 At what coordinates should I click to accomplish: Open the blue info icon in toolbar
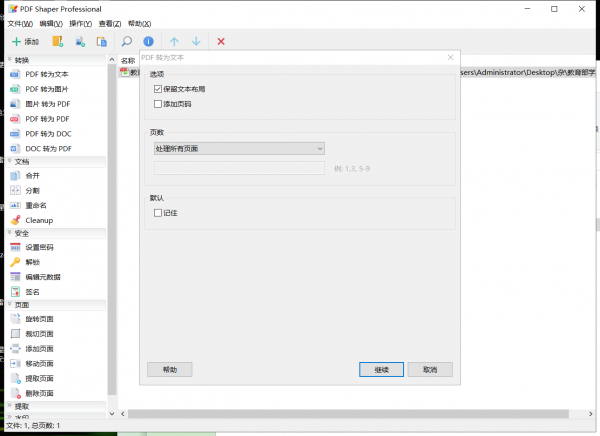[148, 42]
